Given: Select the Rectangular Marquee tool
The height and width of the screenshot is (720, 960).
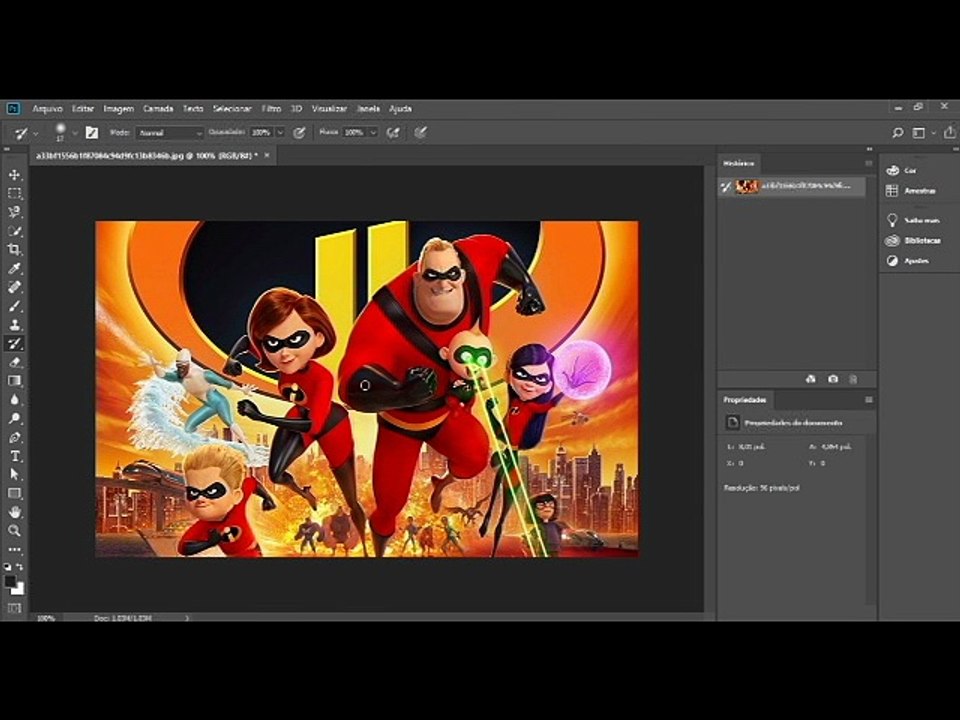Looking at the screenshot, I should tap(14, 193).
